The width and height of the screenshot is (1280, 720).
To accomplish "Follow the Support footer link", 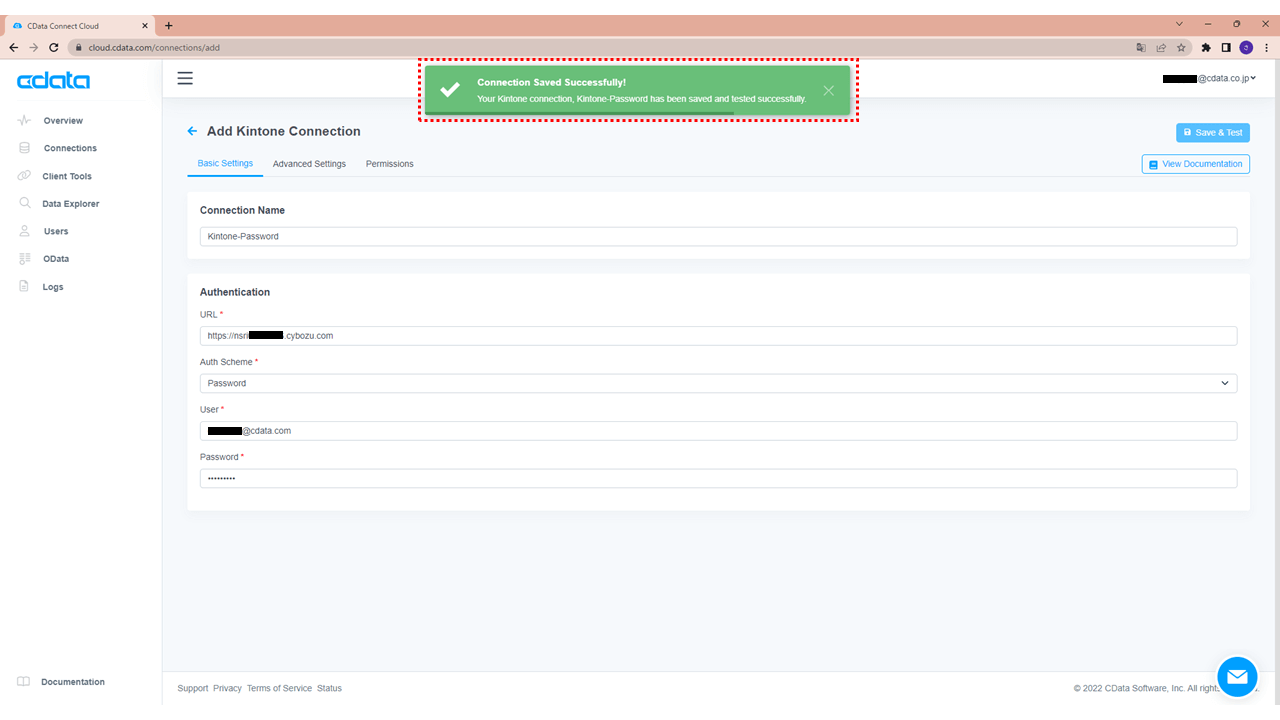I will click(x=193, y=688).
